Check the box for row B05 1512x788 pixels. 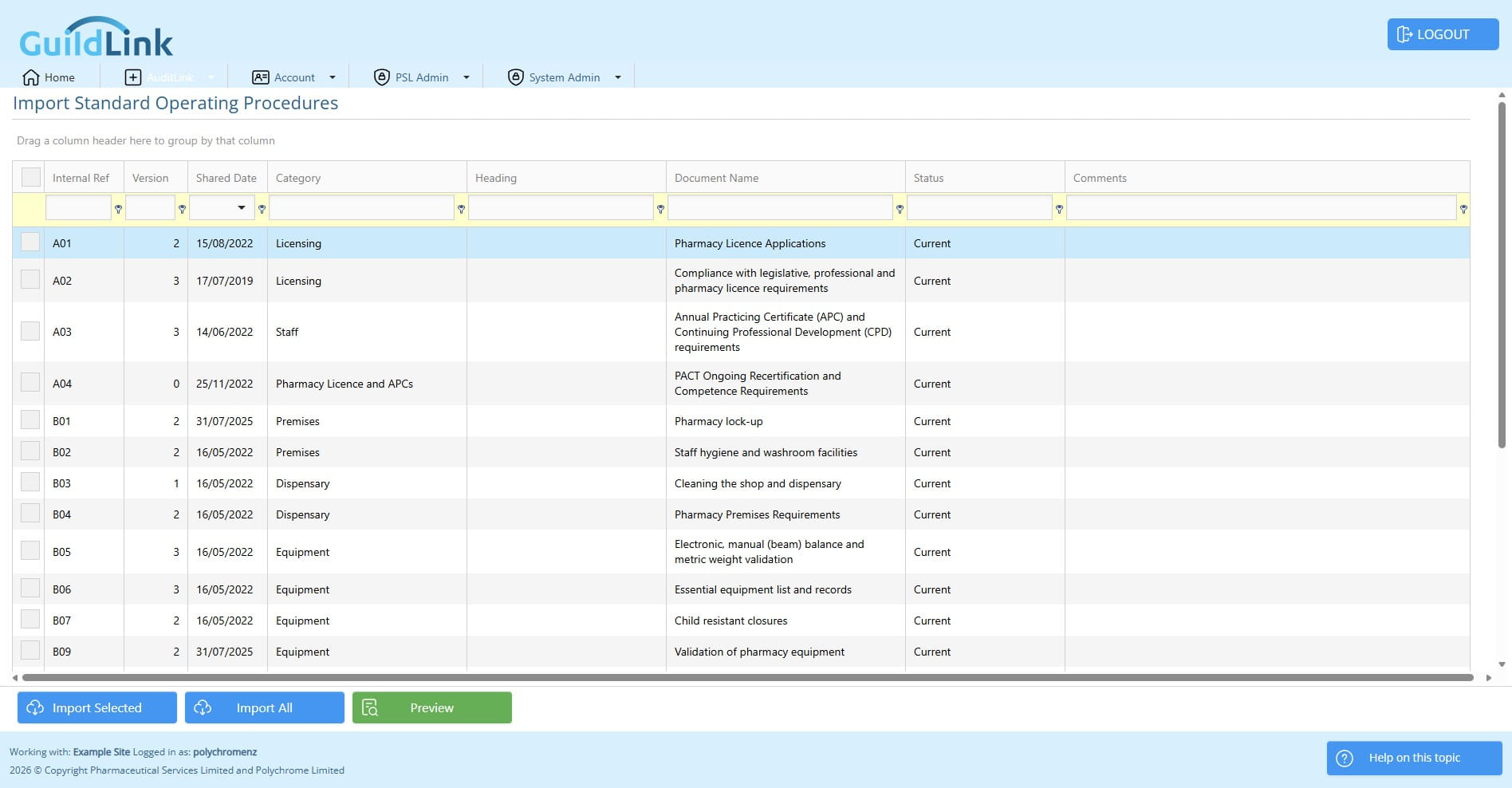(x=30, y=550)
